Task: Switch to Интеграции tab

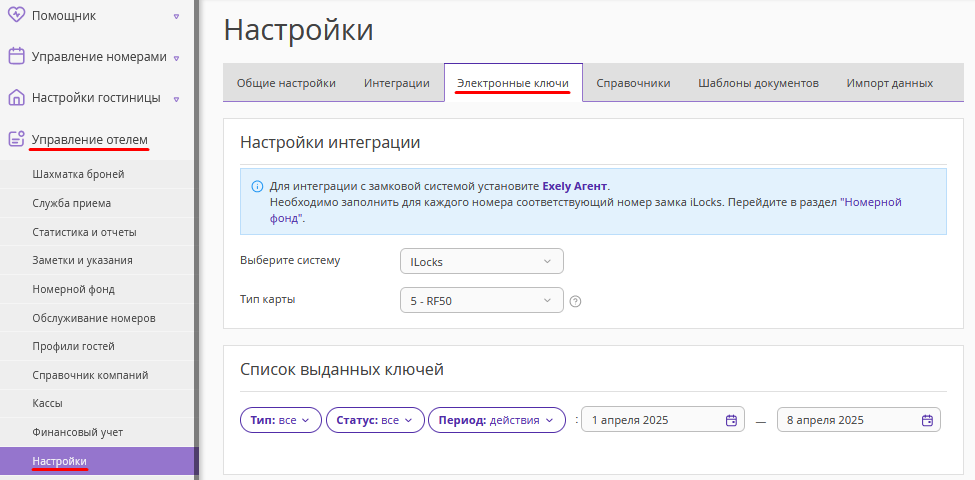Action: click(397, 83)
